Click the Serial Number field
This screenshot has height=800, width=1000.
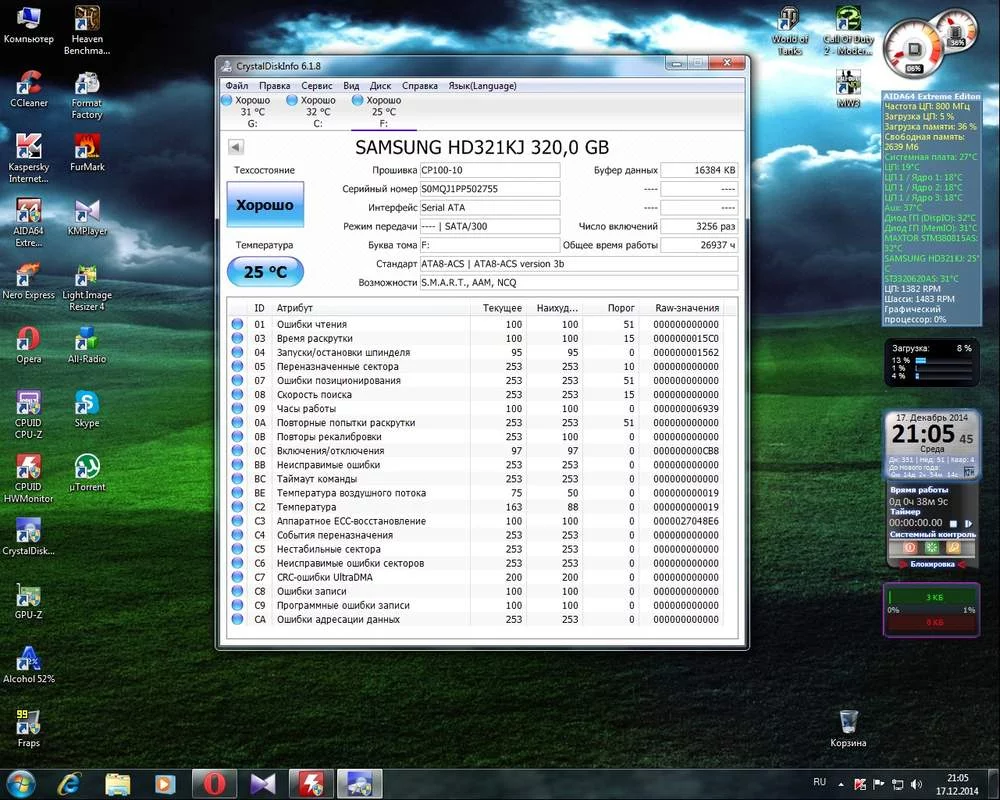pos(490,189)
